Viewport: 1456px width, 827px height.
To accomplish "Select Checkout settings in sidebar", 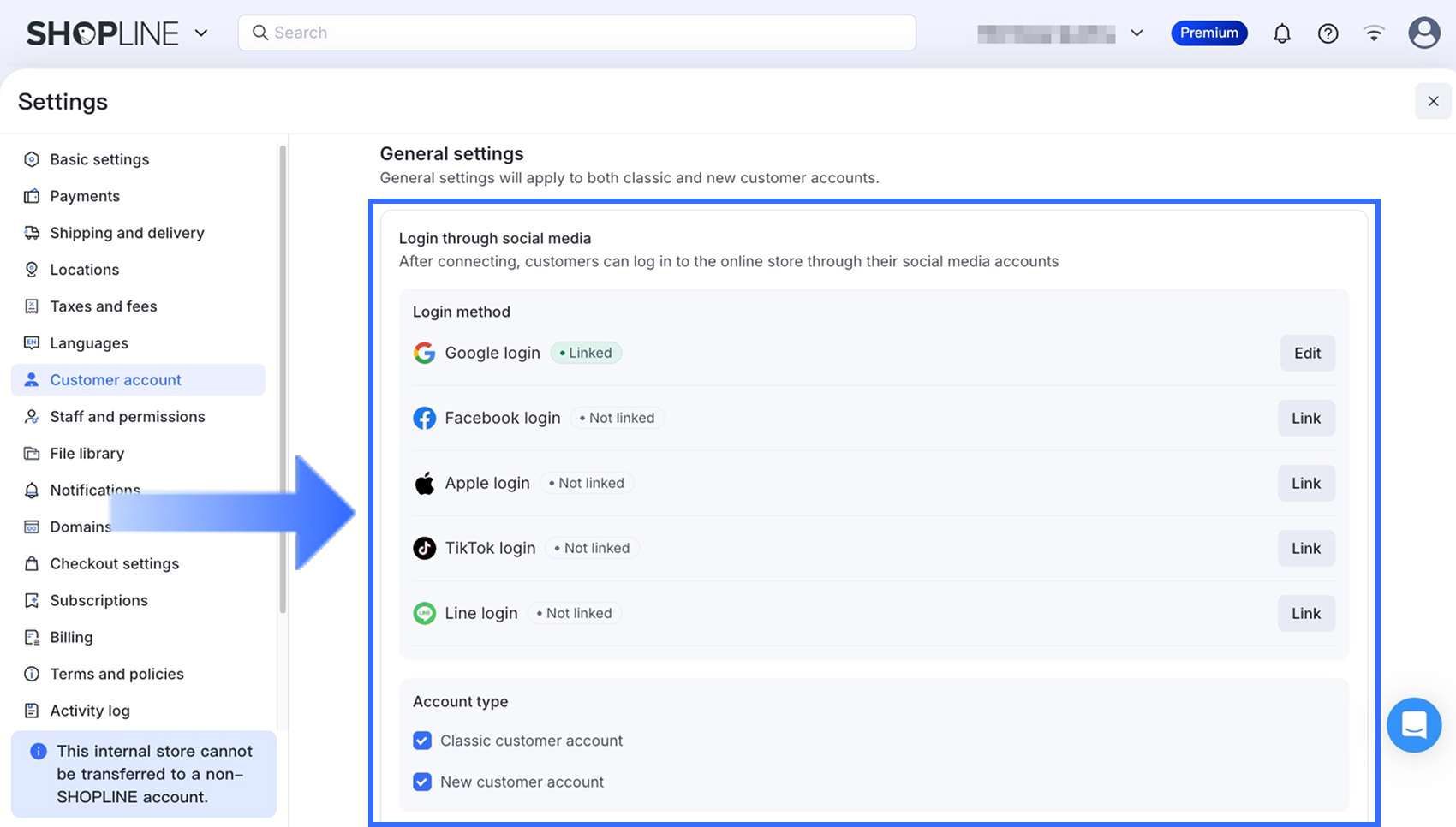I will (x=114, y=563).
